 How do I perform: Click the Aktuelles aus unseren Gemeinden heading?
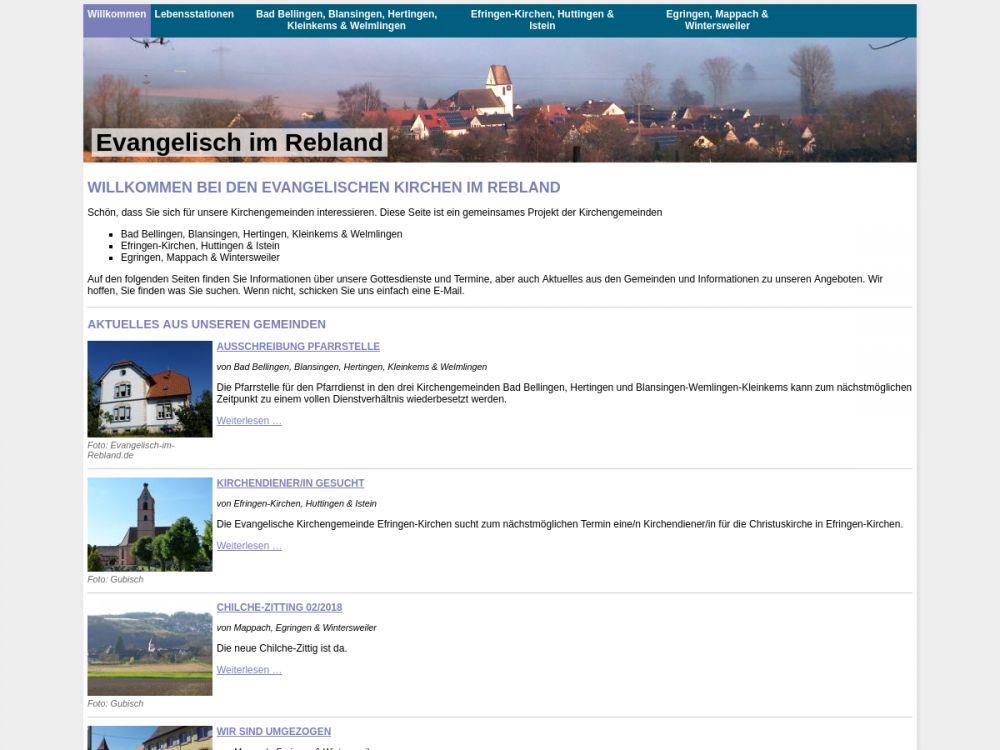[x=206, y=324]
